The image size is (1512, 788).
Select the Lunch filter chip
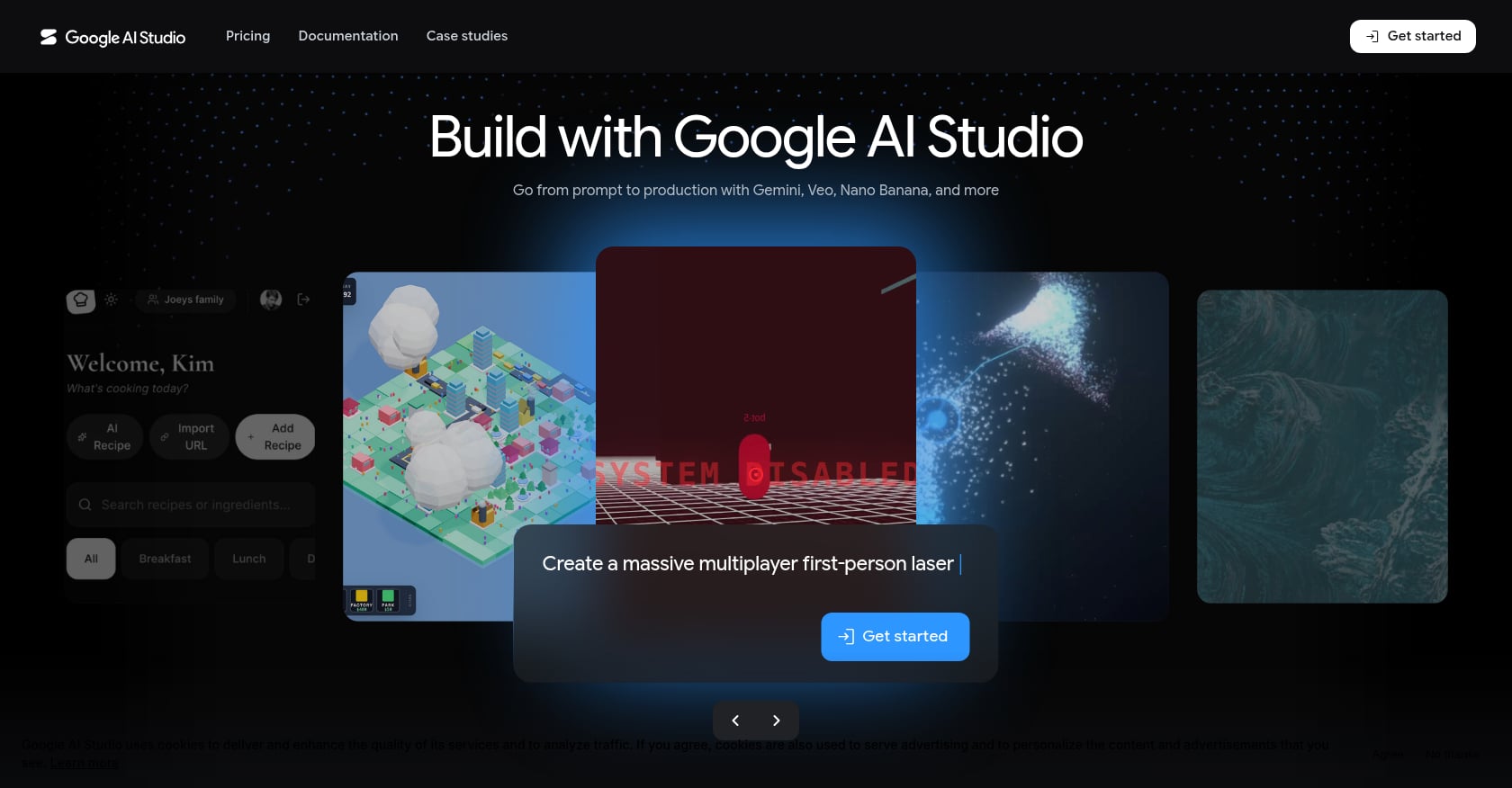(249, 559)
